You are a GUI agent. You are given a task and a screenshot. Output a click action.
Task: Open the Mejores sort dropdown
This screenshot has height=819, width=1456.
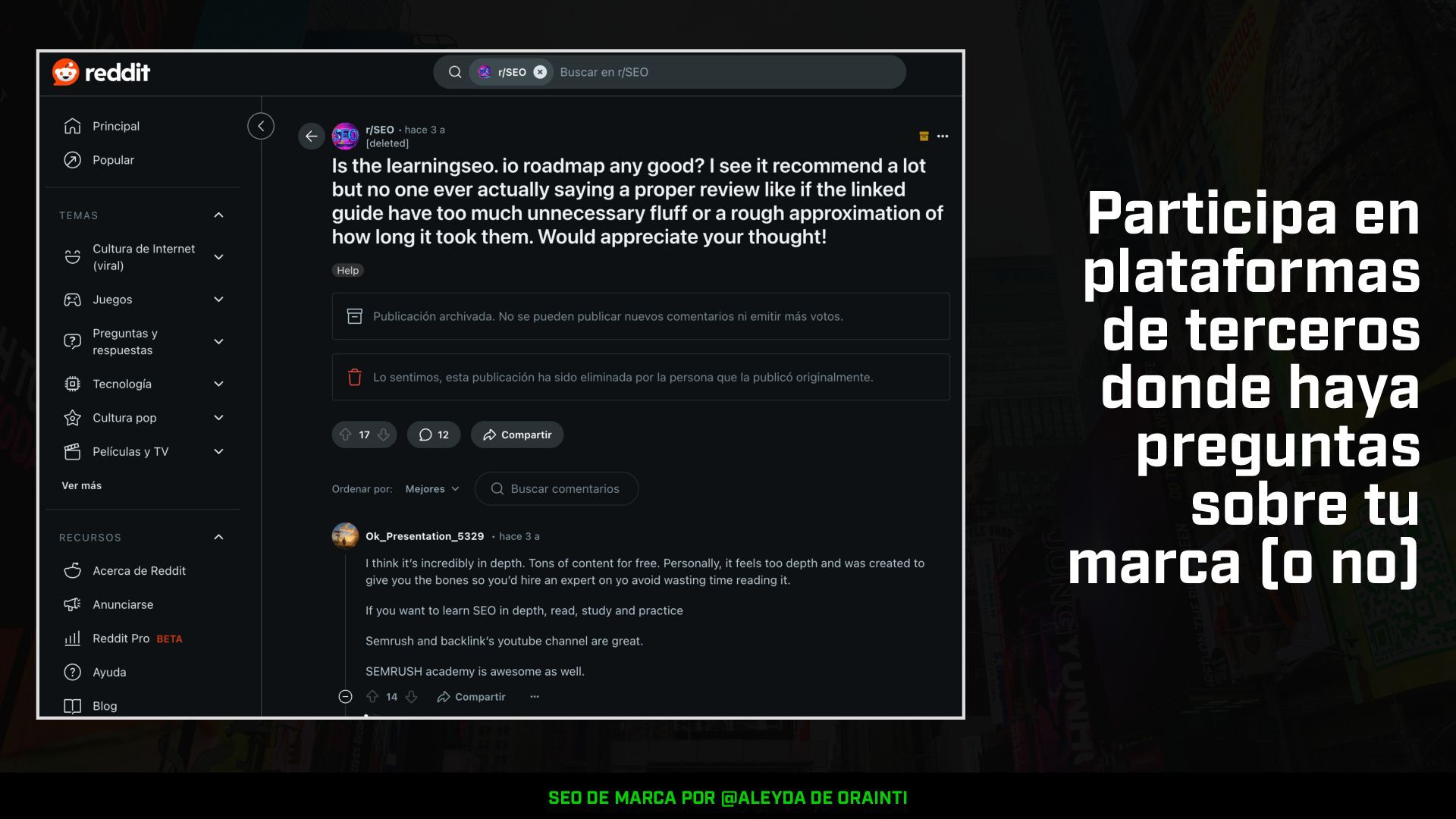(x=432, y=489)
